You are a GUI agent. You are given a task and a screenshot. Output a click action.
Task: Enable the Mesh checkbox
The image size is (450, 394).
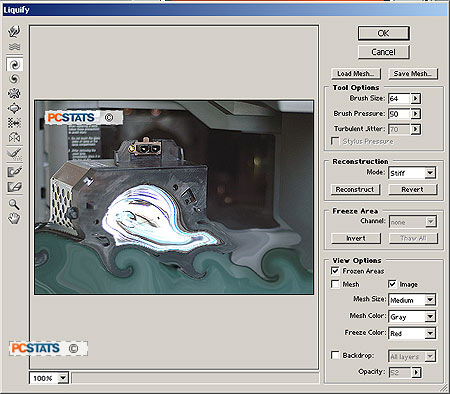click(x=335, y=284)
